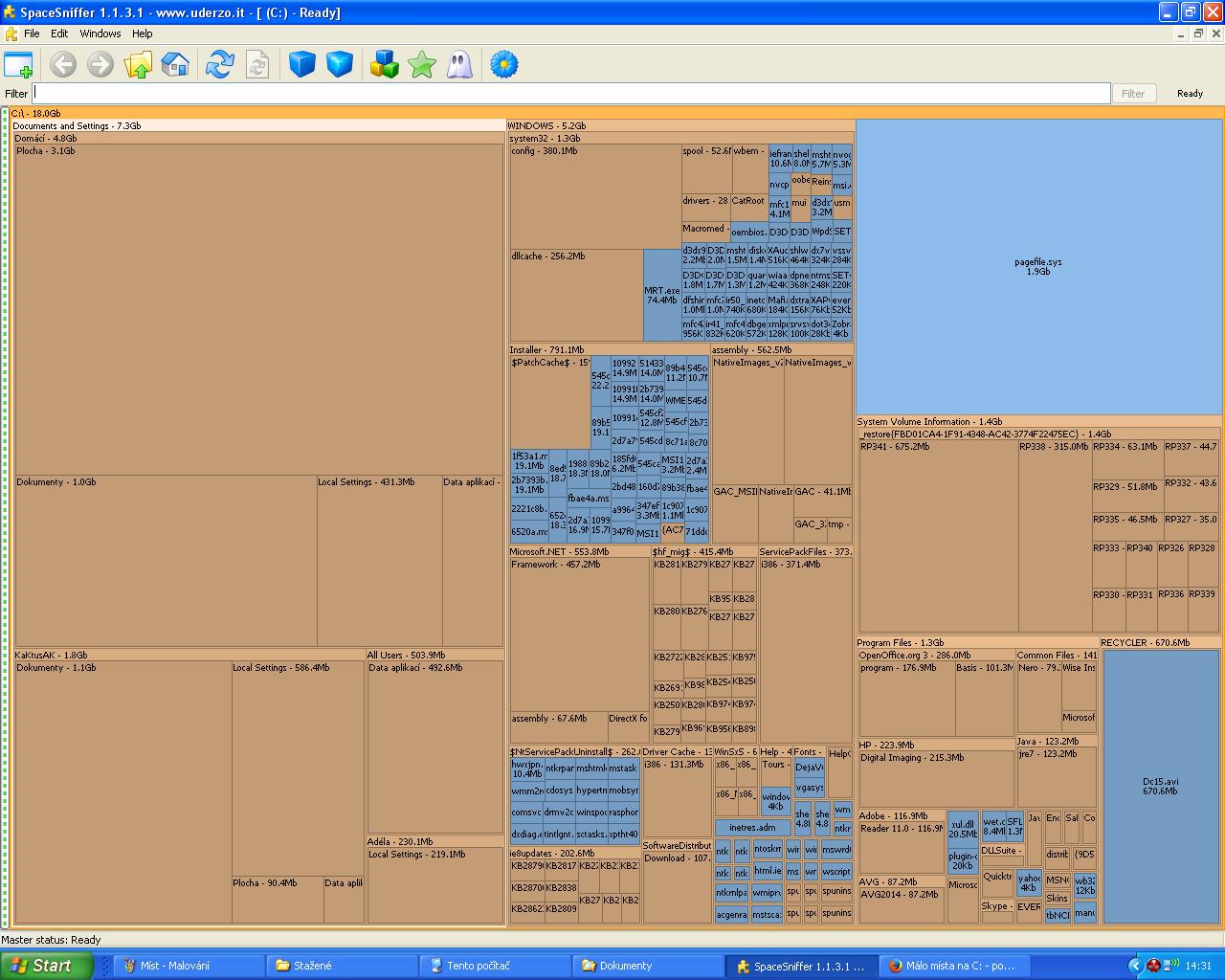Switch to Míst - Malování taskbar window
This screenshot has width=1225, height=980.
[x=189, y=966]
